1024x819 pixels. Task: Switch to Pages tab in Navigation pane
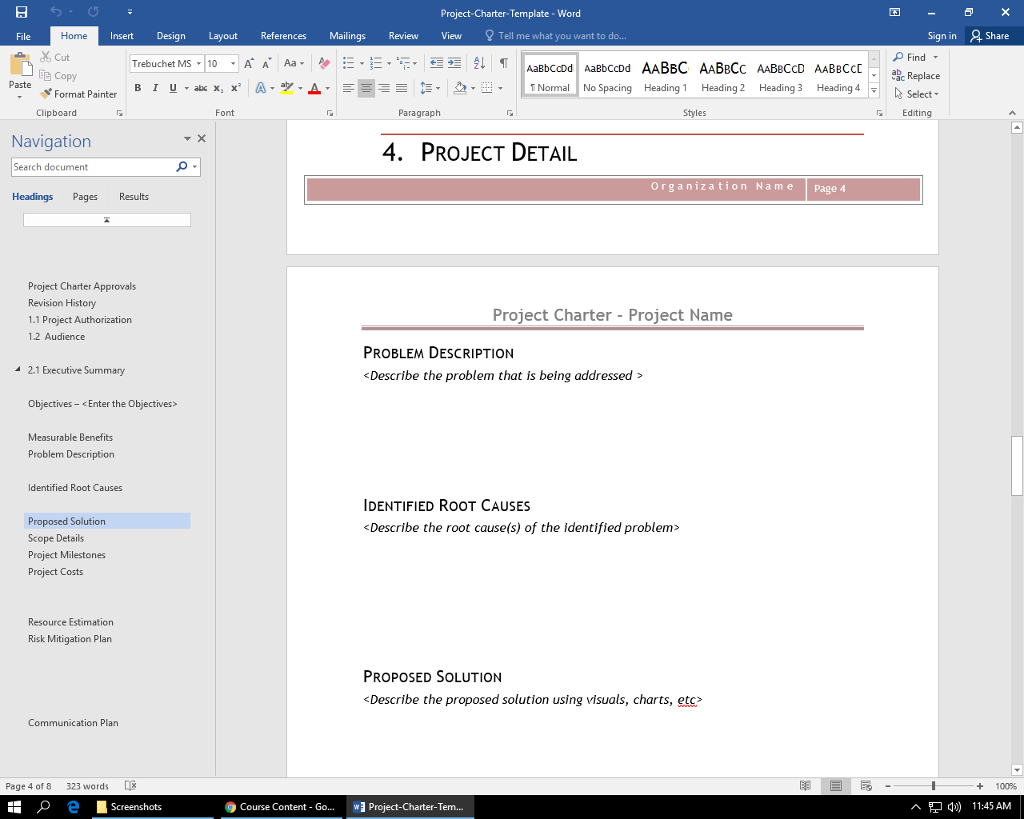(85, 197)
